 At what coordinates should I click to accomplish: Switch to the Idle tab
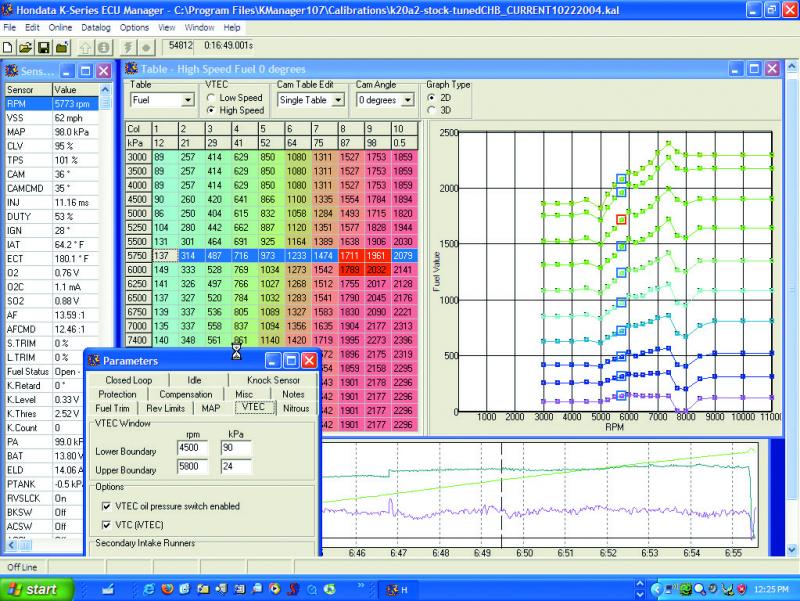tap(194, 380)
